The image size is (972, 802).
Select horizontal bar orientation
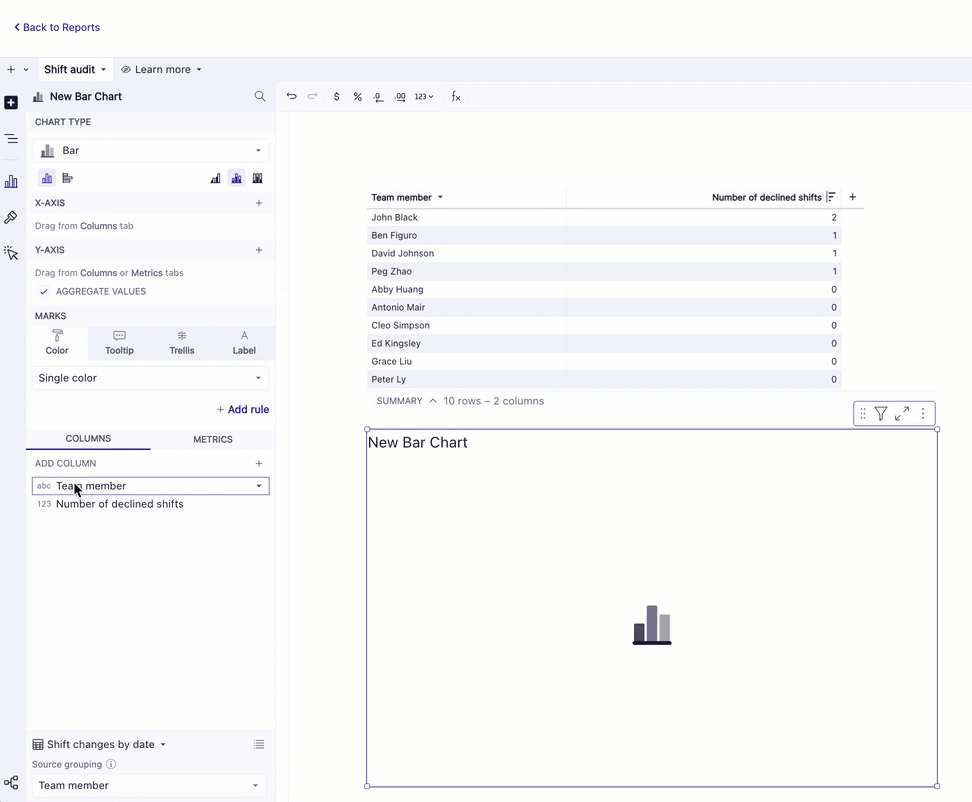[68, 178]
